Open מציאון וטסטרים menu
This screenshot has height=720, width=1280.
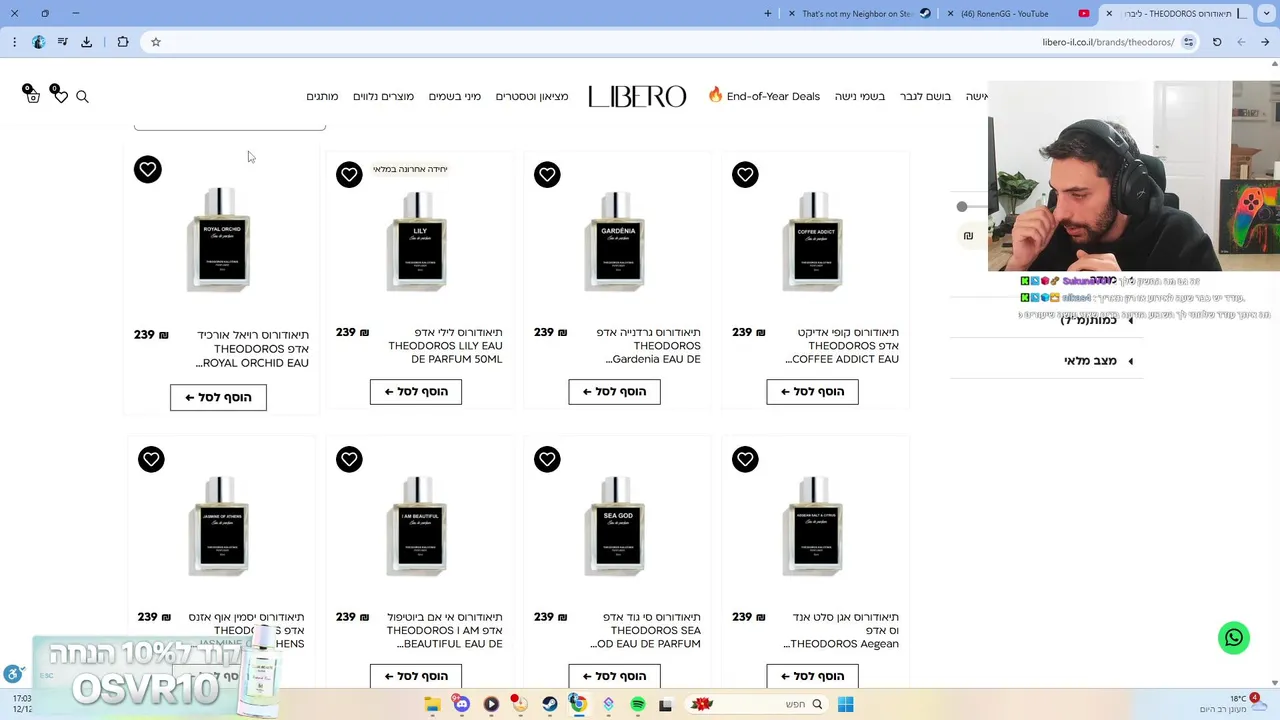click(532, 96)
